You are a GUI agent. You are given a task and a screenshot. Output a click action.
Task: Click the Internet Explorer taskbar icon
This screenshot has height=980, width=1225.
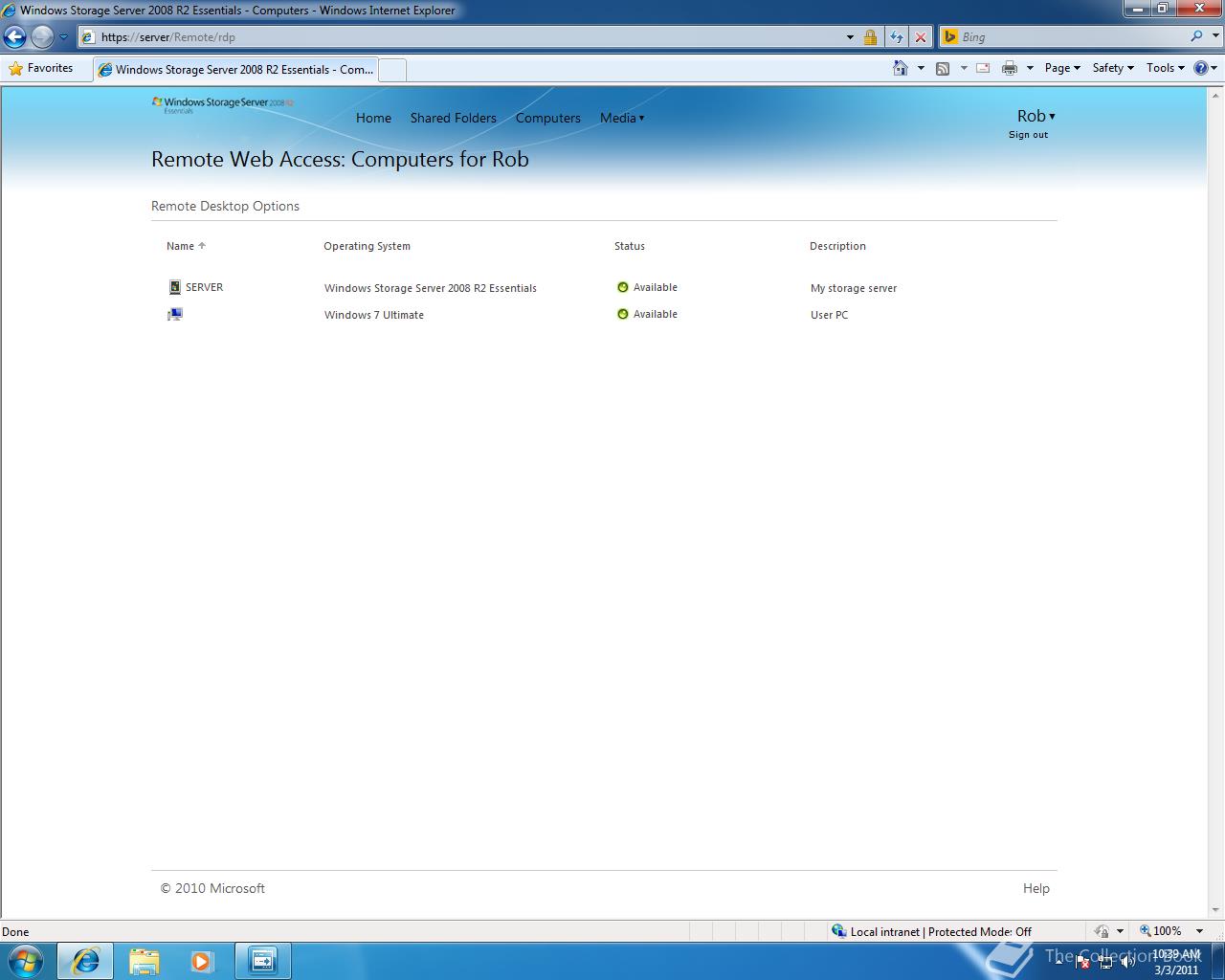85,961
